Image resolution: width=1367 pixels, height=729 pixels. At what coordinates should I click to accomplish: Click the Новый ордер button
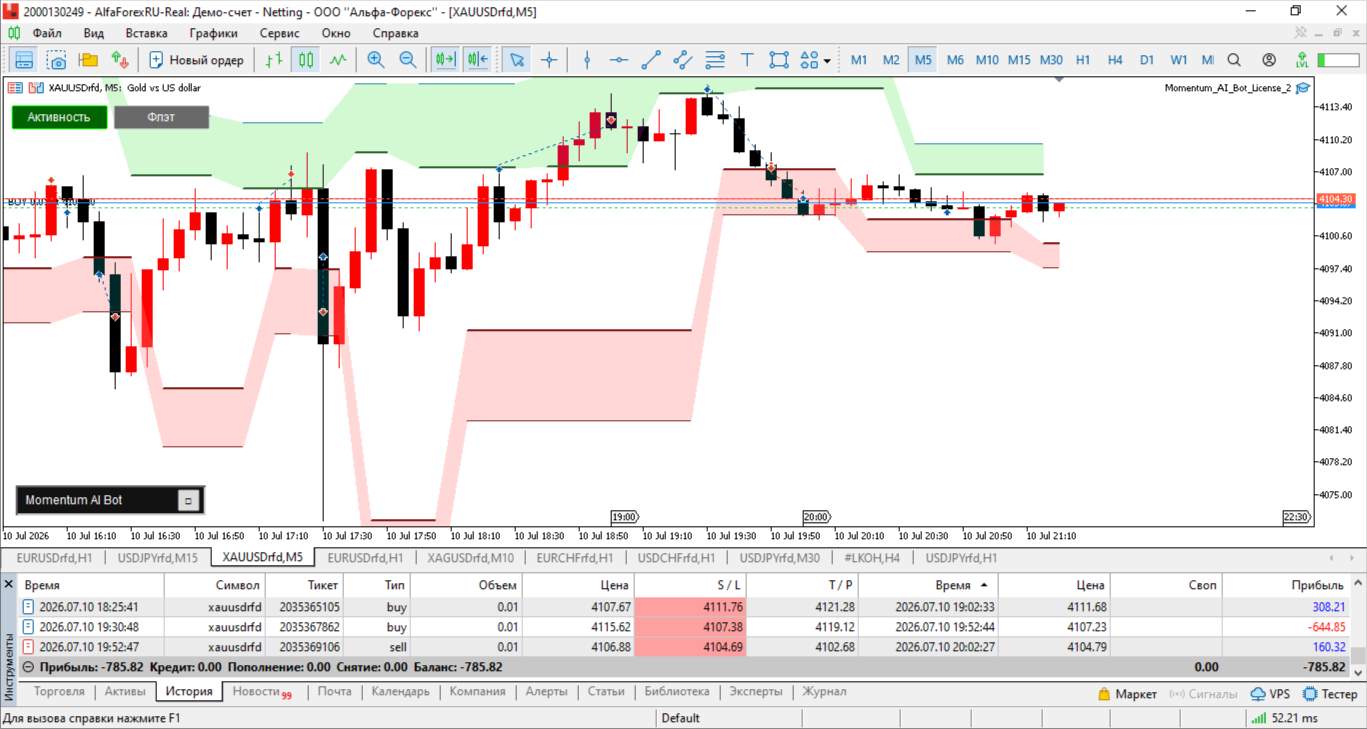[196, 60]
